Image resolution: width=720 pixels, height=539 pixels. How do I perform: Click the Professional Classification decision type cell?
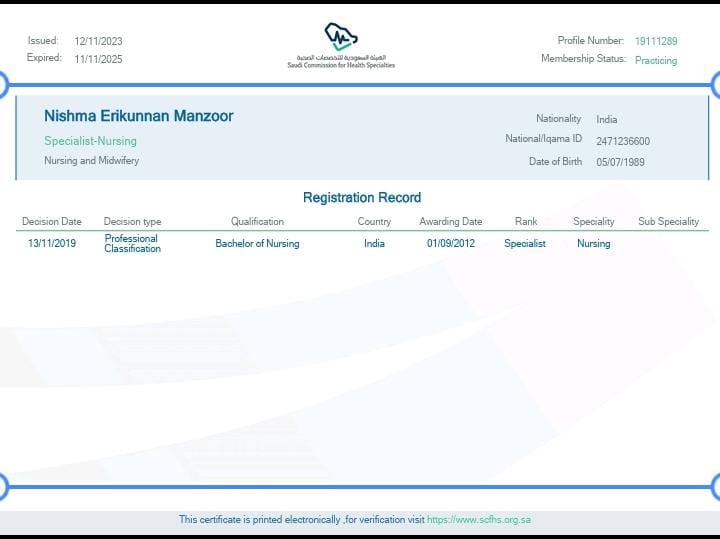(132, 244)
